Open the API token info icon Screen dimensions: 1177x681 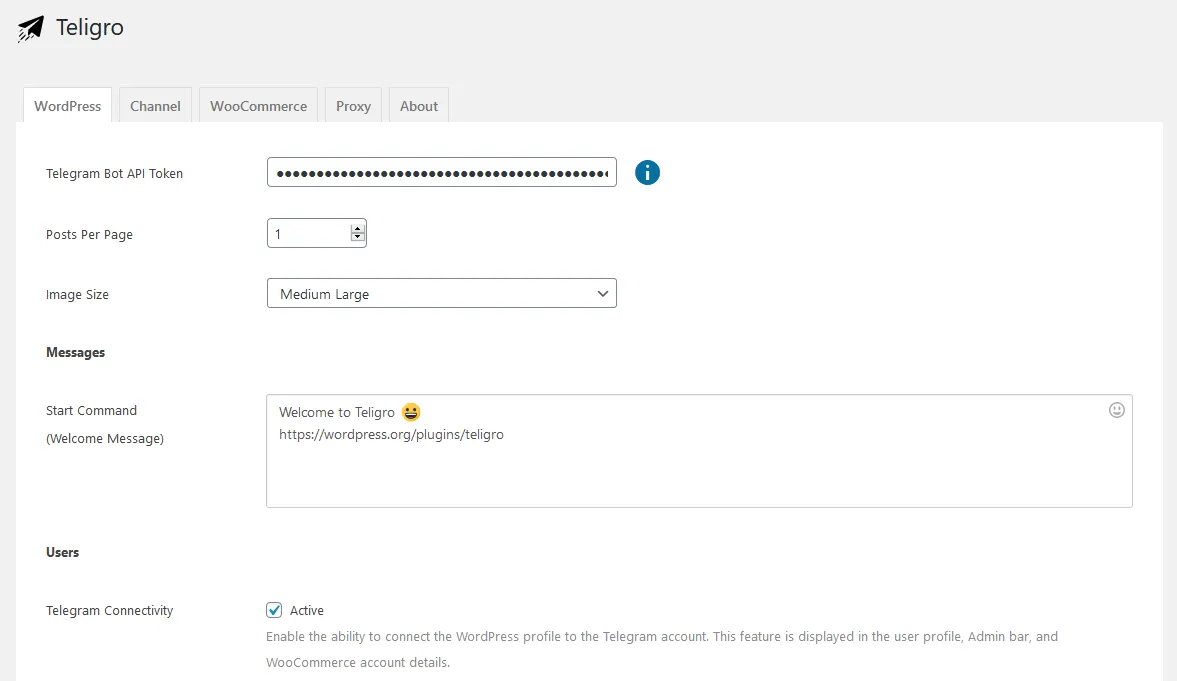pos(647,173)
